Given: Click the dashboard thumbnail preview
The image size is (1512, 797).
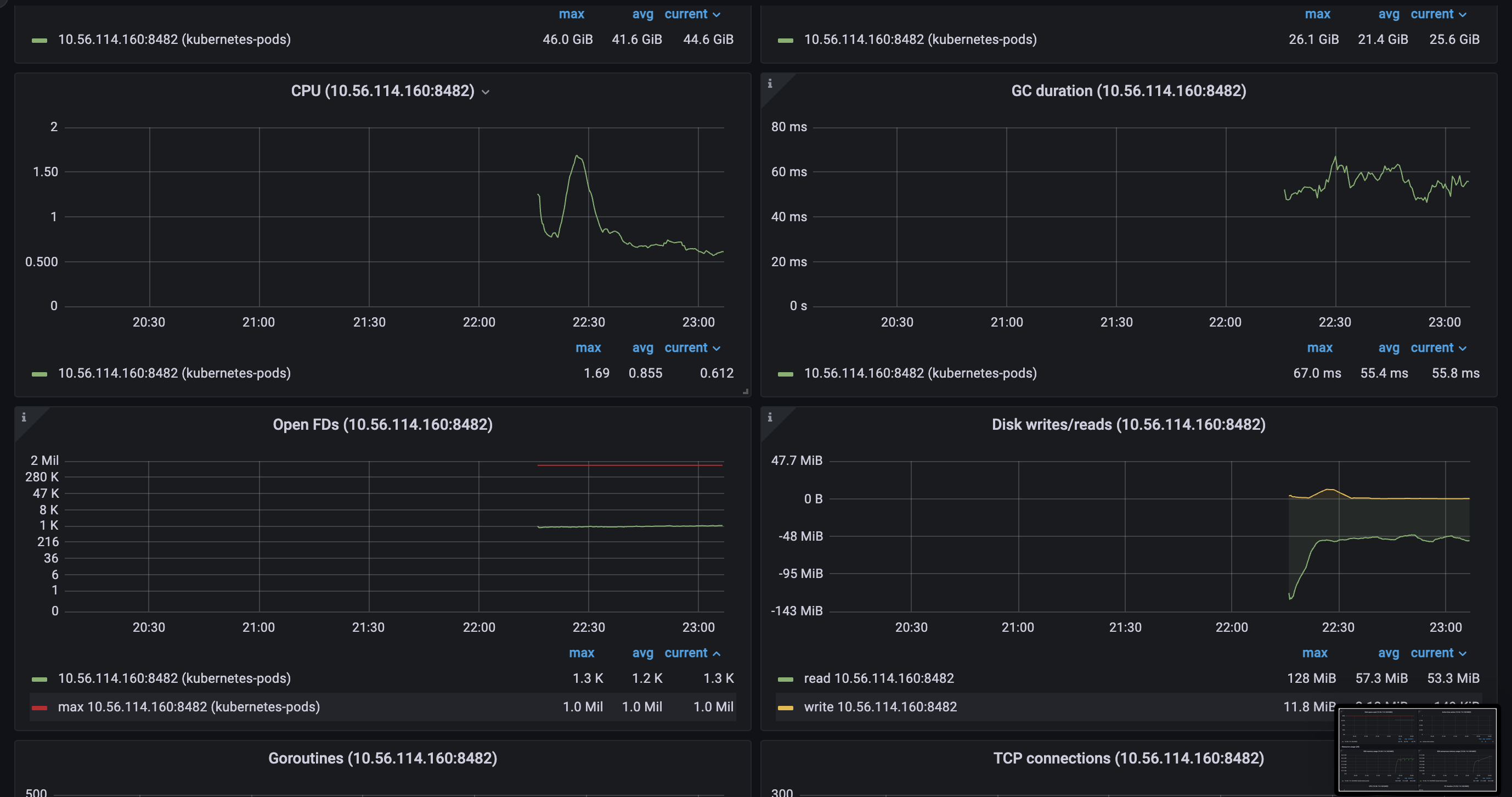Looking at the screenshot, I should point(1417,749).
